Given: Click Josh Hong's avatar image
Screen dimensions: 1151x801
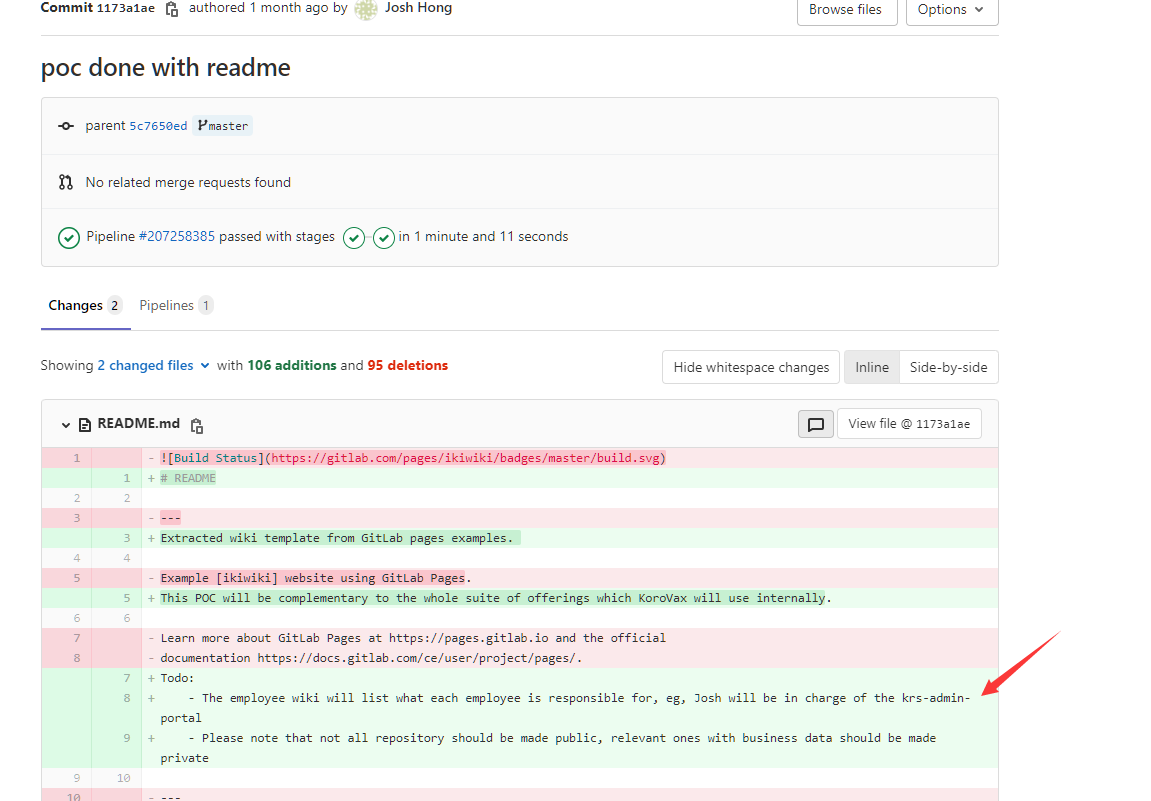Looking at the screenshot, I should coord(366,9).
